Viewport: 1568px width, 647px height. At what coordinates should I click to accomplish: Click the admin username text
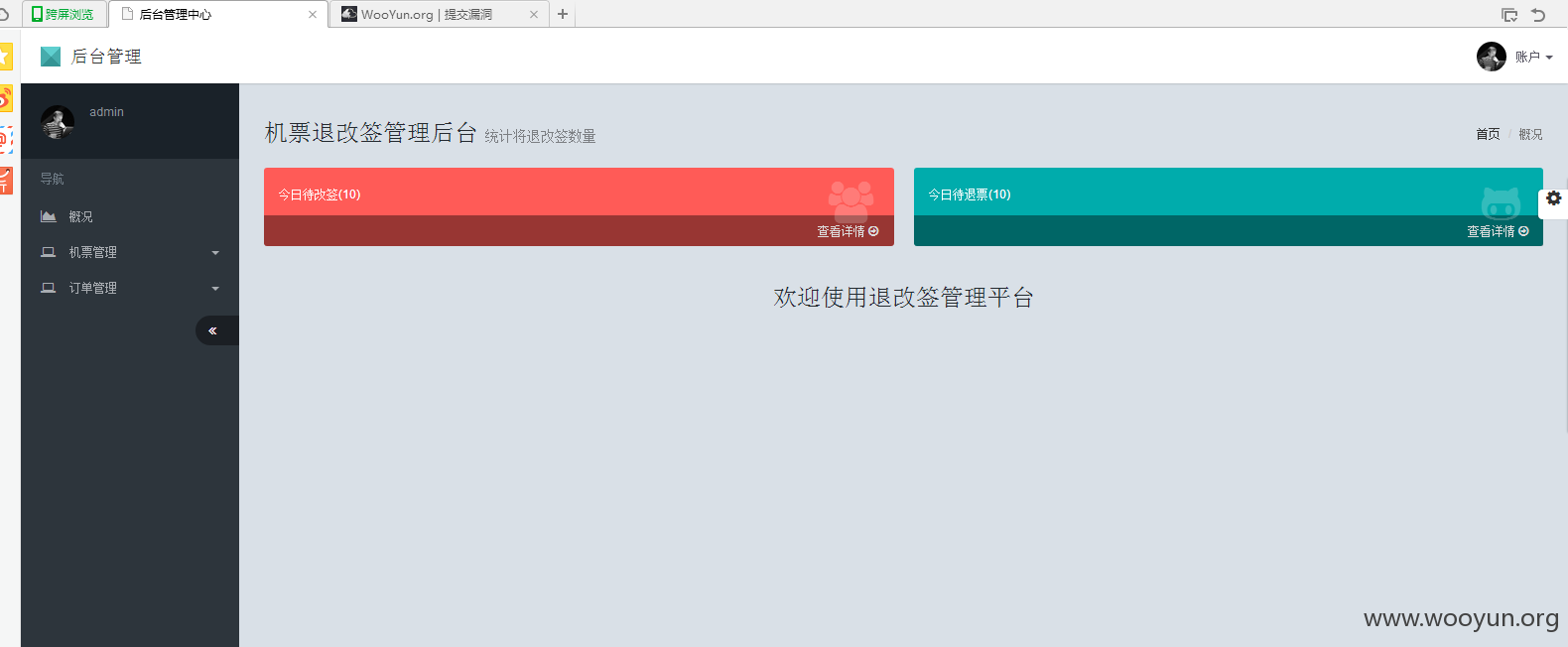point(106,112)
